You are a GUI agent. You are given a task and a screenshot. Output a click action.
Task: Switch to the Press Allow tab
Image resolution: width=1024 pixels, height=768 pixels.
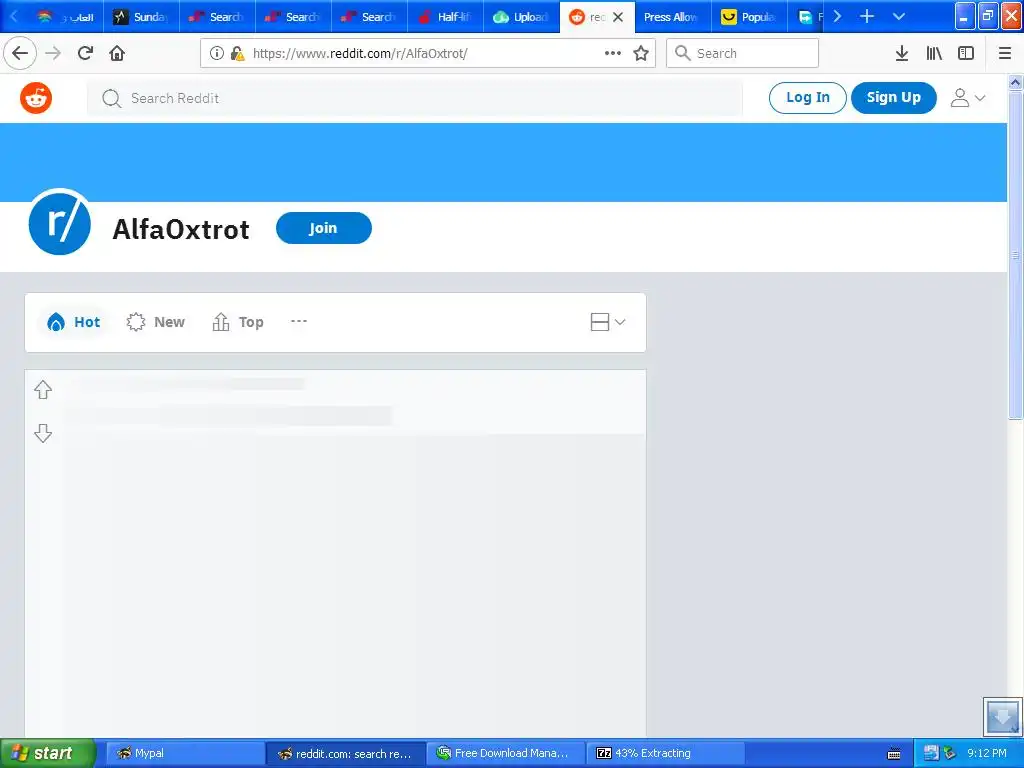click(x=673, y=17)
